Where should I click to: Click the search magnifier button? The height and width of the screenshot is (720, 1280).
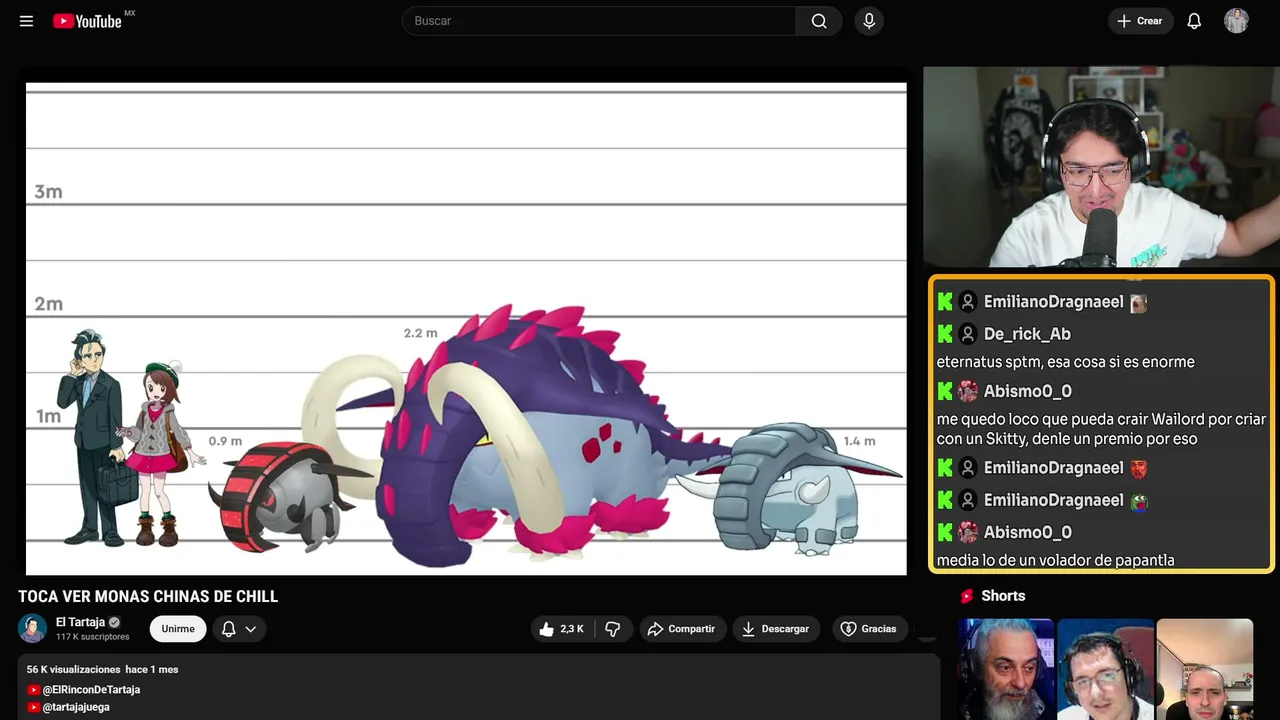click(x=819, y=21)
